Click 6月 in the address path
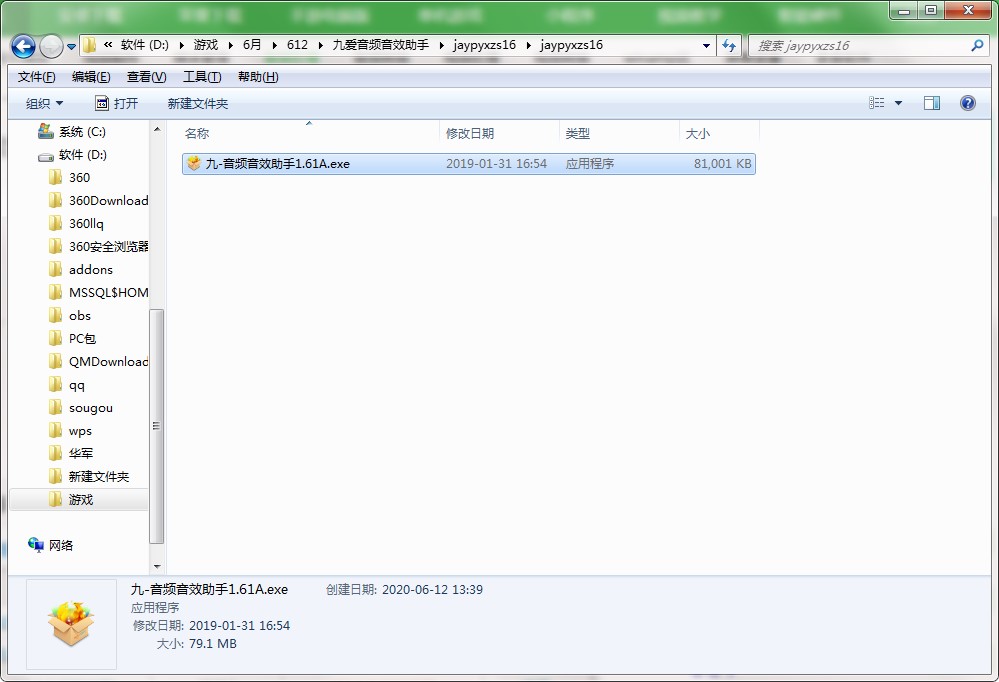 tap(252, 45)
